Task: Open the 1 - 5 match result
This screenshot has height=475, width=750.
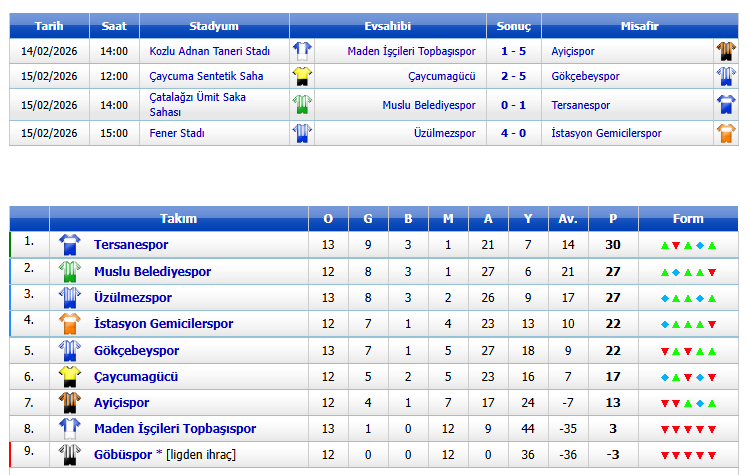Action: 514,51
